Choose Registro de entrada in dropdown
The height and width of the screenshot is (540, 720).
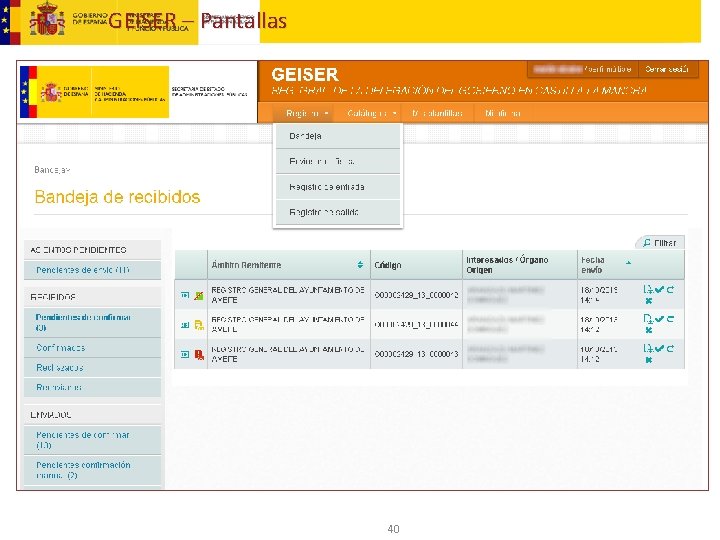pos(338,187)
